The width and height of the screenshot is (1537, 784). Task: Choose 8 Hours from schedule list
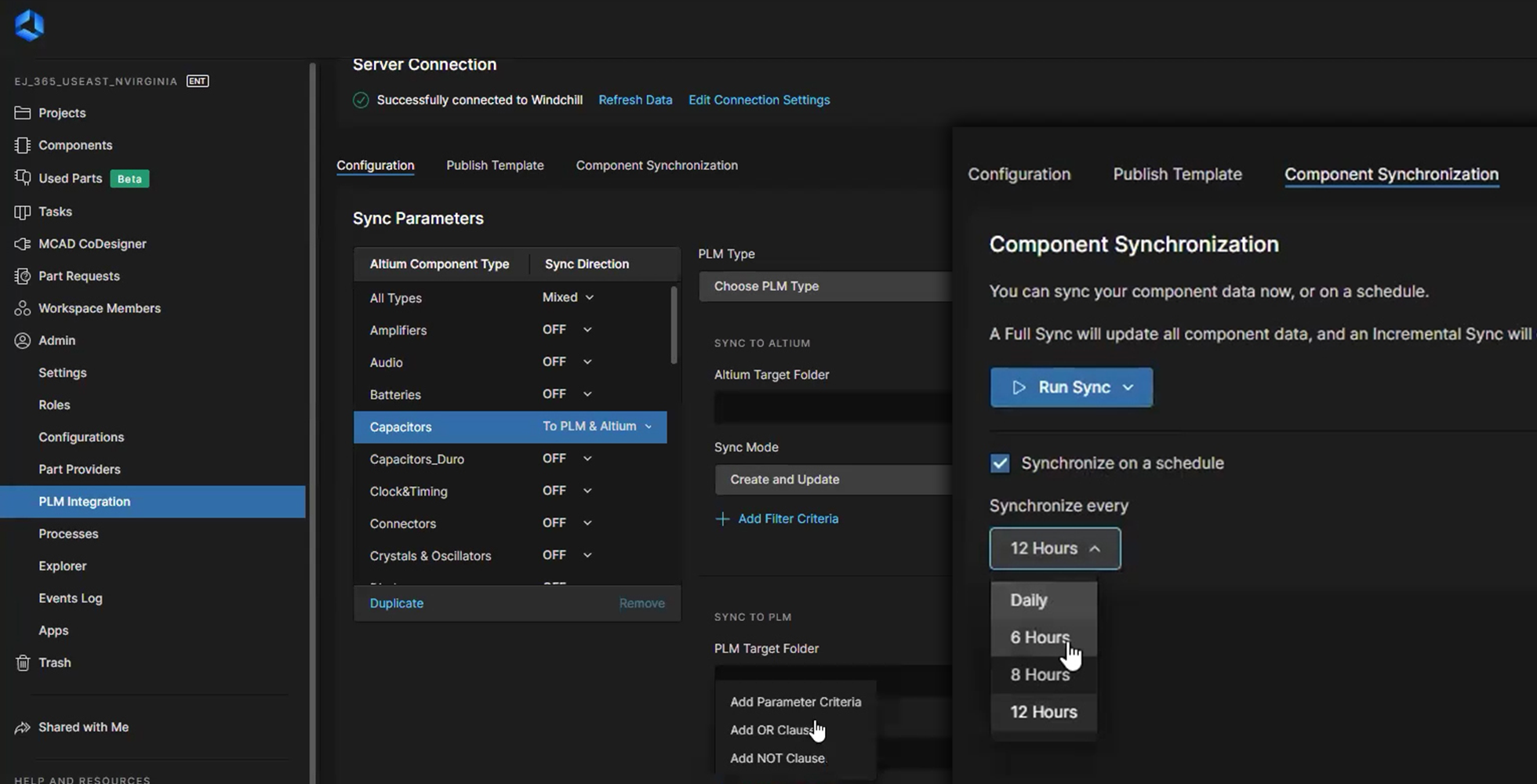tap(1044, 675)
